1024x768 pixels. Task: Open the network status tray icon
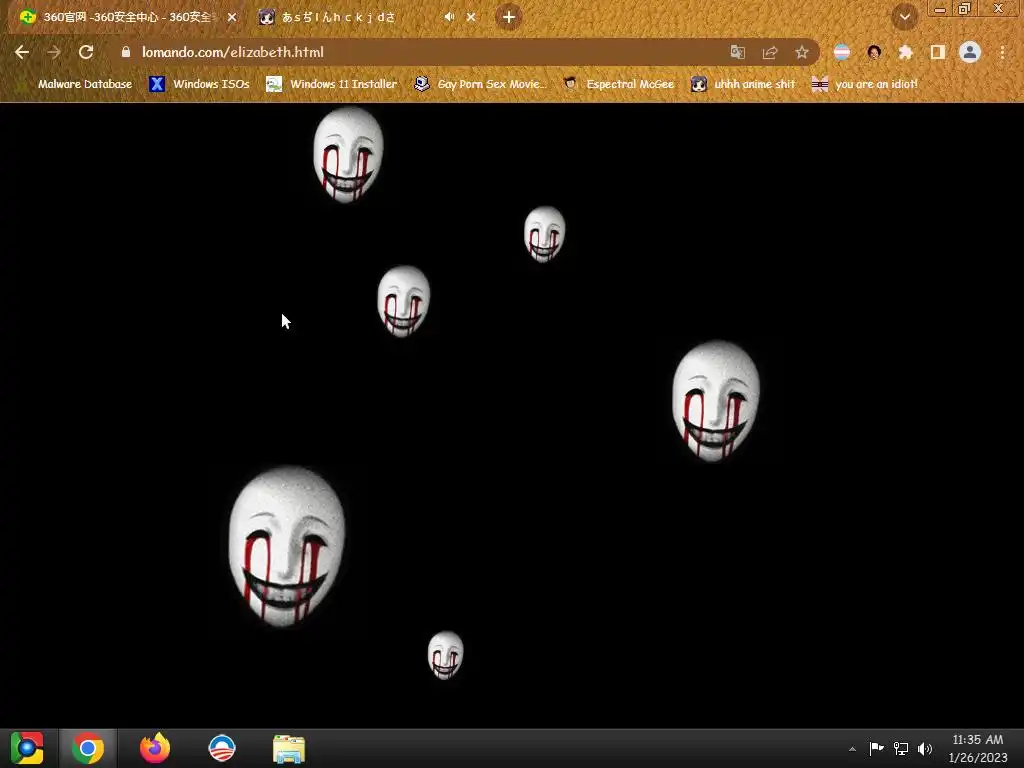[901, 748]
